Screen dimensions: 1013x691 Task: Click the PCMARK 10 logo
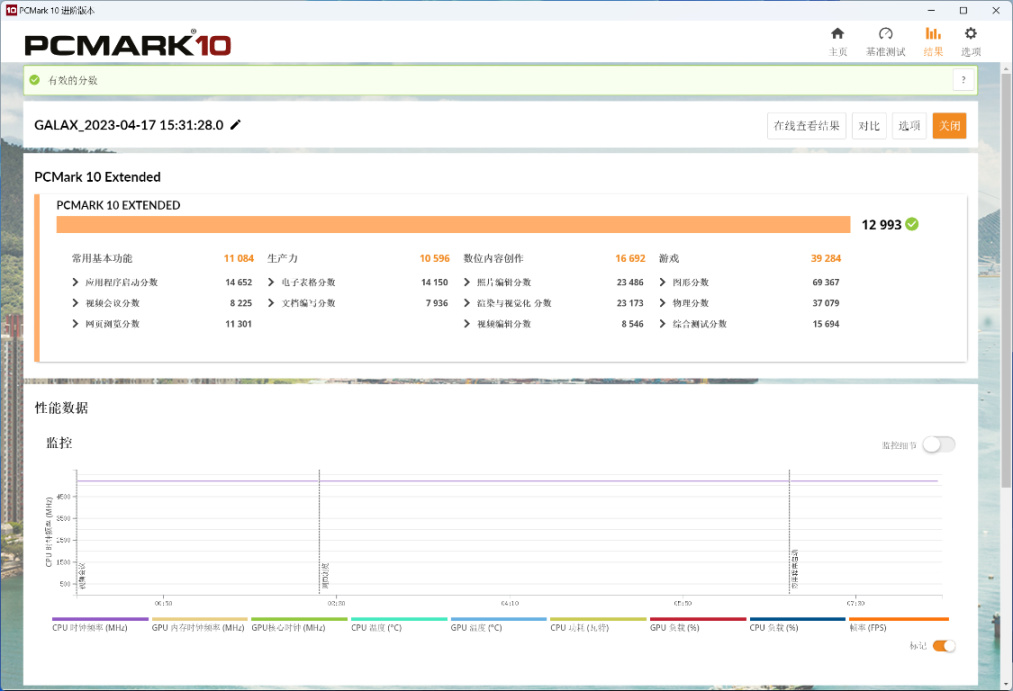coord(128,43)
